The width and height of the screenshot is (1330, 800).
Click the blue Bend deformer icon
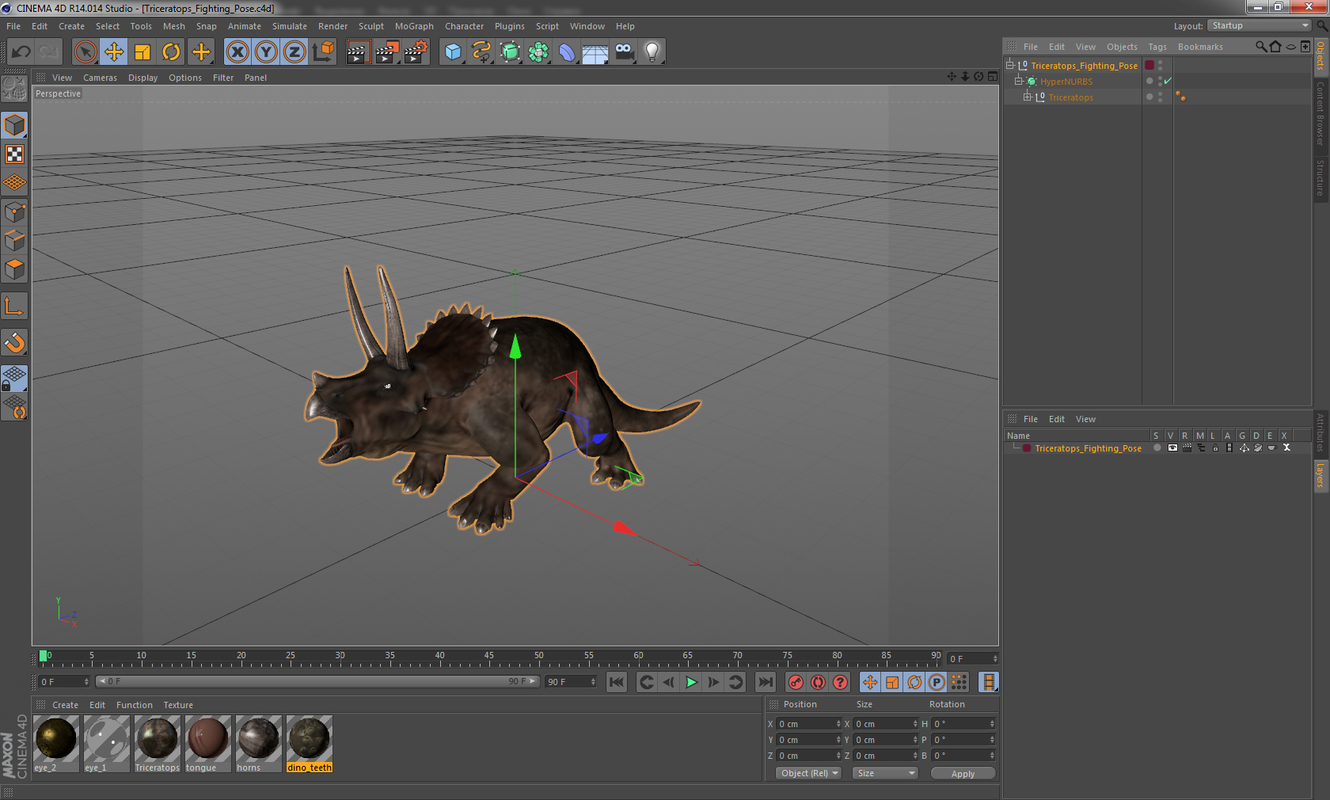pyautogui.click(x=567, y=51)
